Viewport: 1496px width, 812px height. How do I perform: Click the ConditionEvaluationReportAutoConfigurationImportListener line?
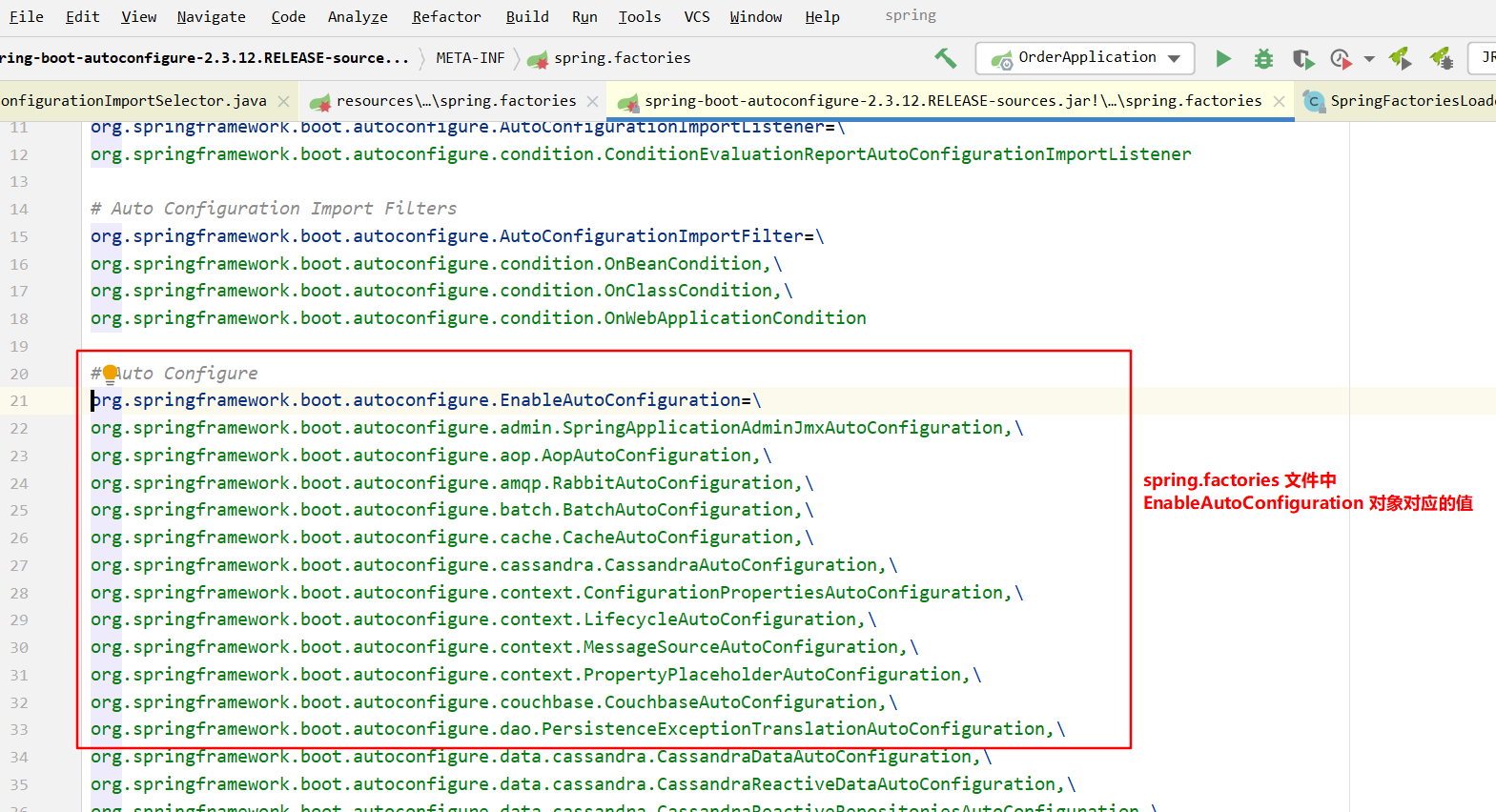click(x=641, y=154)
